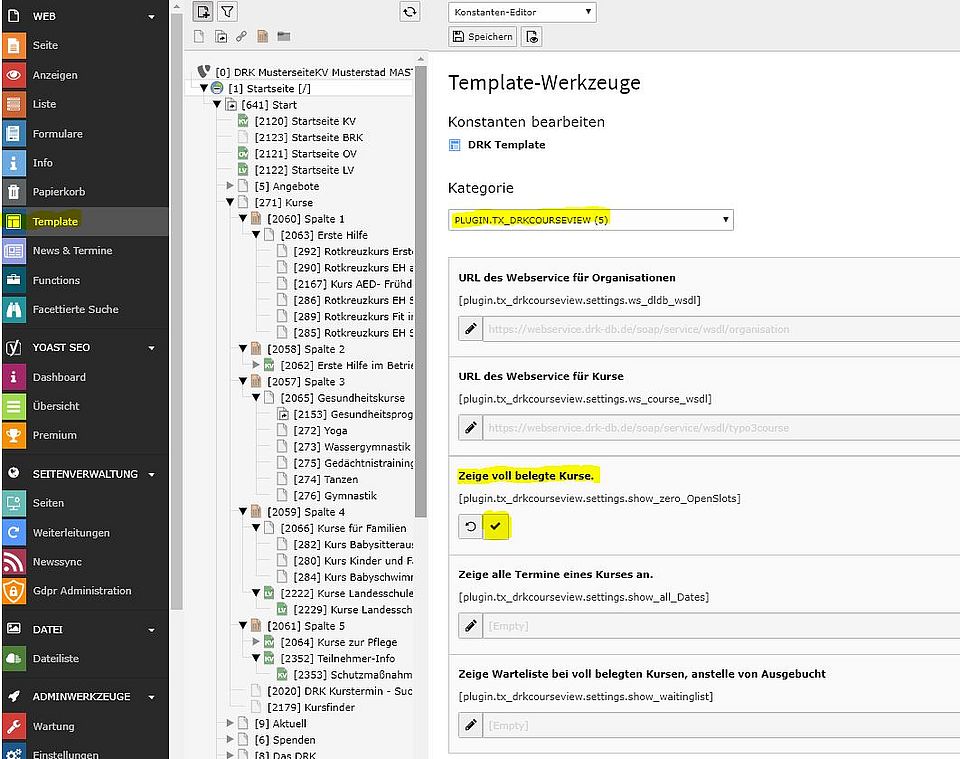Click the Kurse webservice URL input field

(720, 427)
